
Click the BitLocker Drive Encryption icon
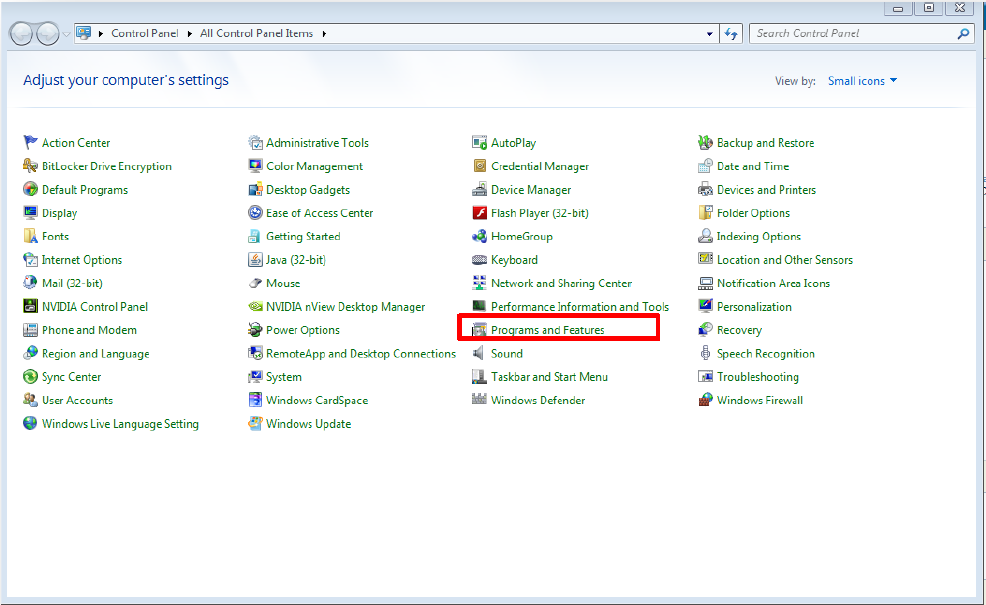pos(30,166)
